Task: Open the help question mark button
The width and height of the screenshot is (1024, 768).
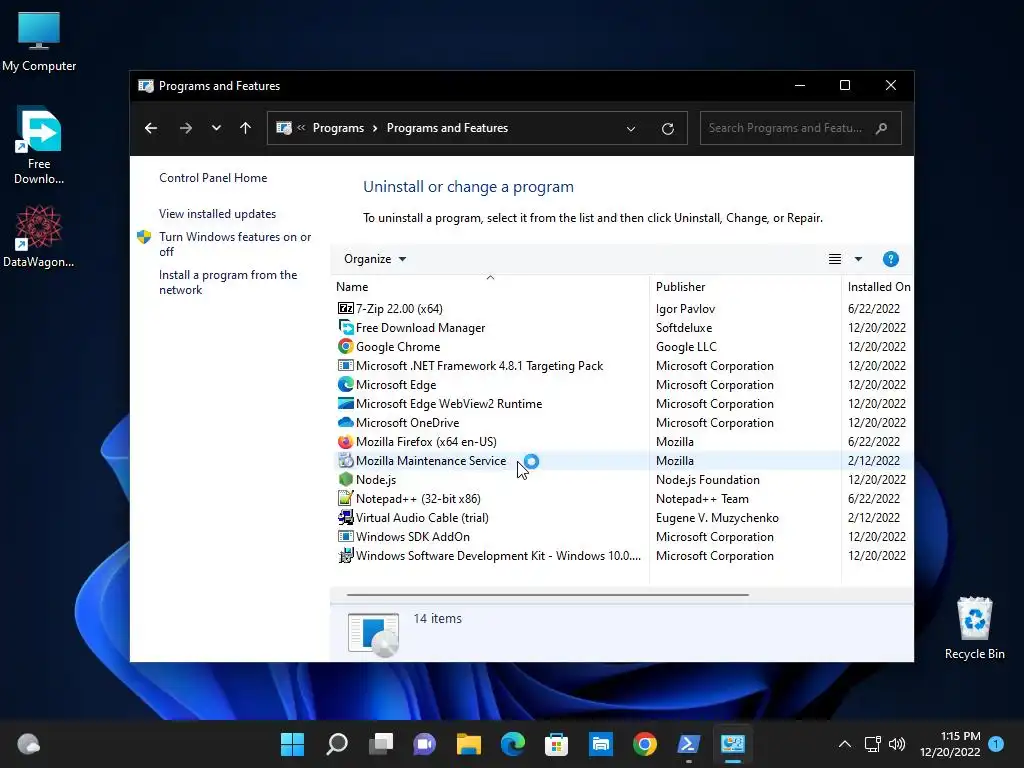Action: [890, 259]
